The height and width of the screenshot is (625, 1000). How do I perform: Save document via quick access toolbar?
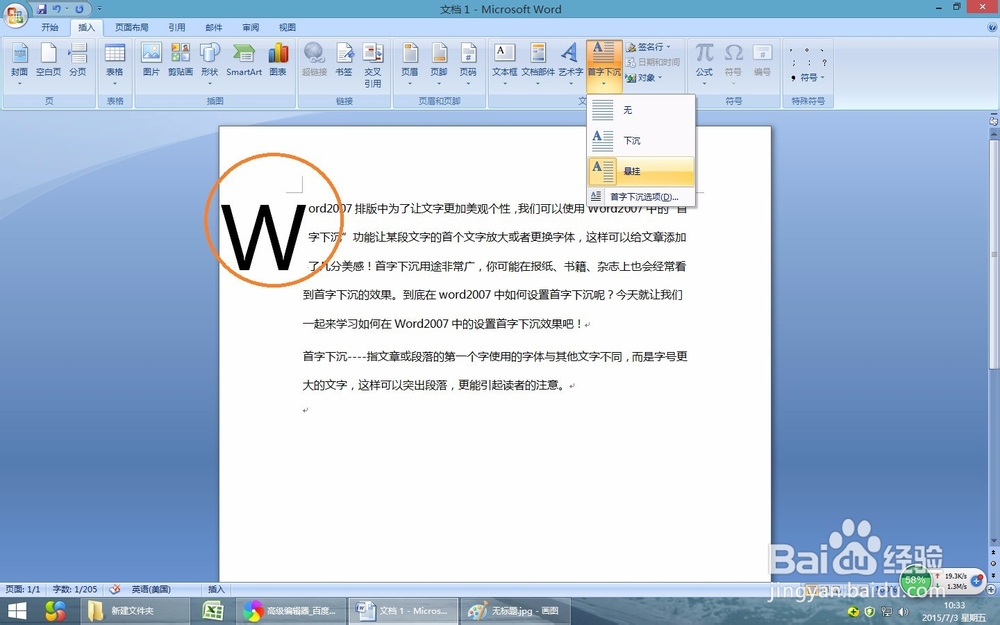click(41, 9)
